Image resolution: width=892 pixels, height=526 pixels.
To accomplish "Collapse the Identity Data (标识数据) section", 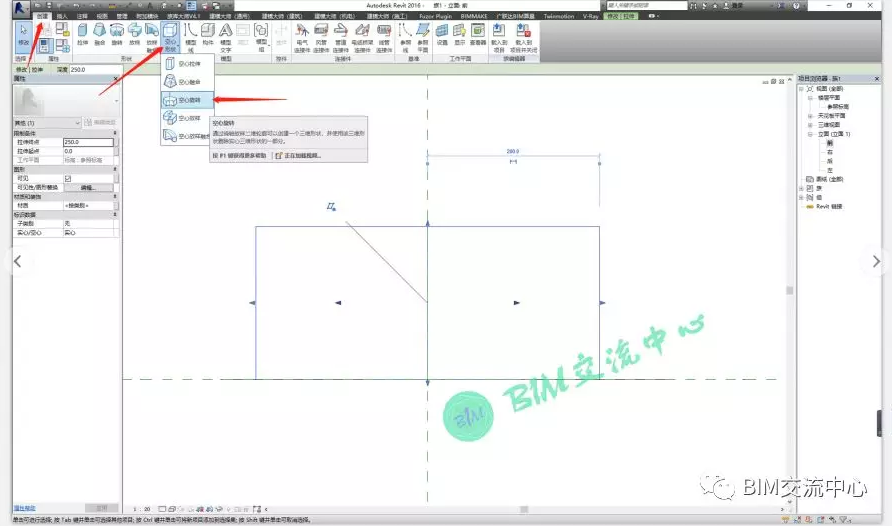I will (x=115, y=215).
